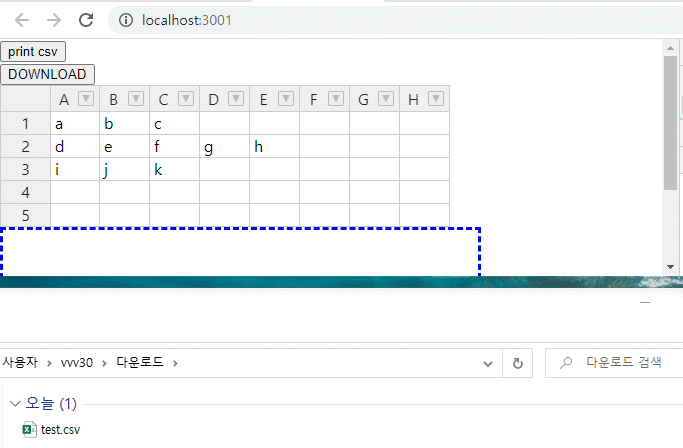Go back to the previous page
Viewport: 683px width, 448px height.
tap(22, 20)
